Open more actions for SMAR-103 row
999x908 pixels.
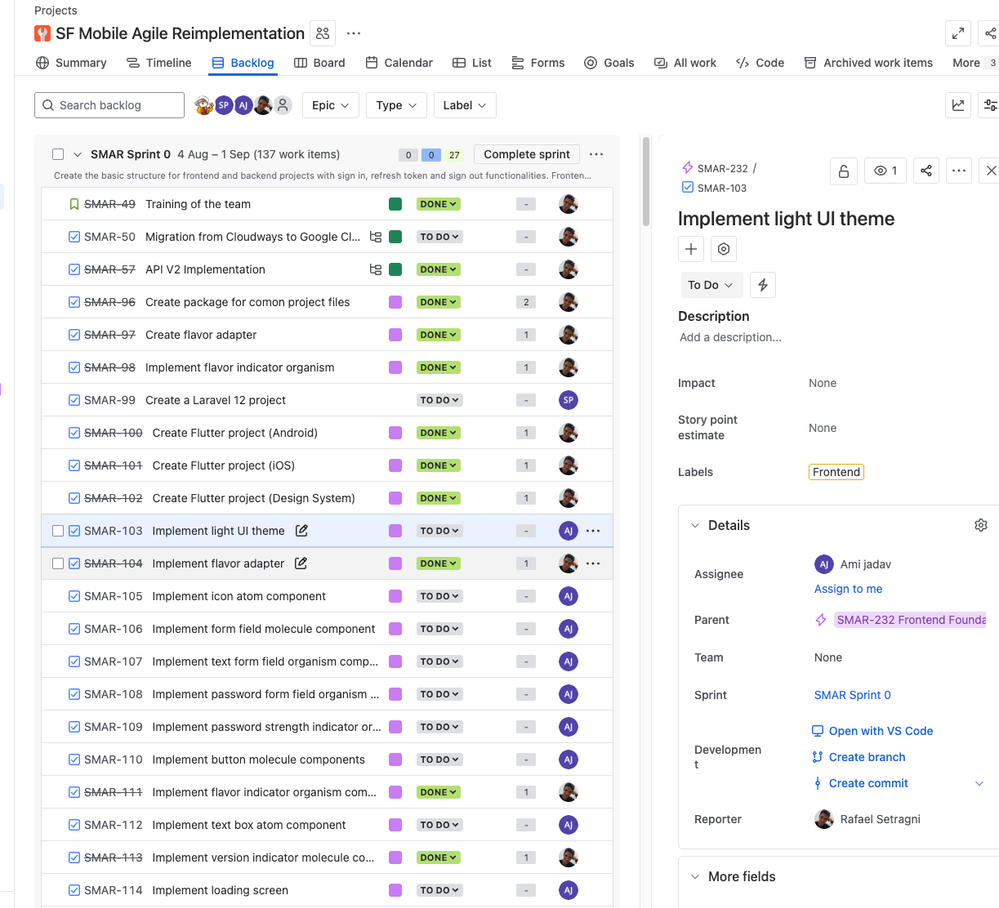pyautogui.click(x=593, y=531)
